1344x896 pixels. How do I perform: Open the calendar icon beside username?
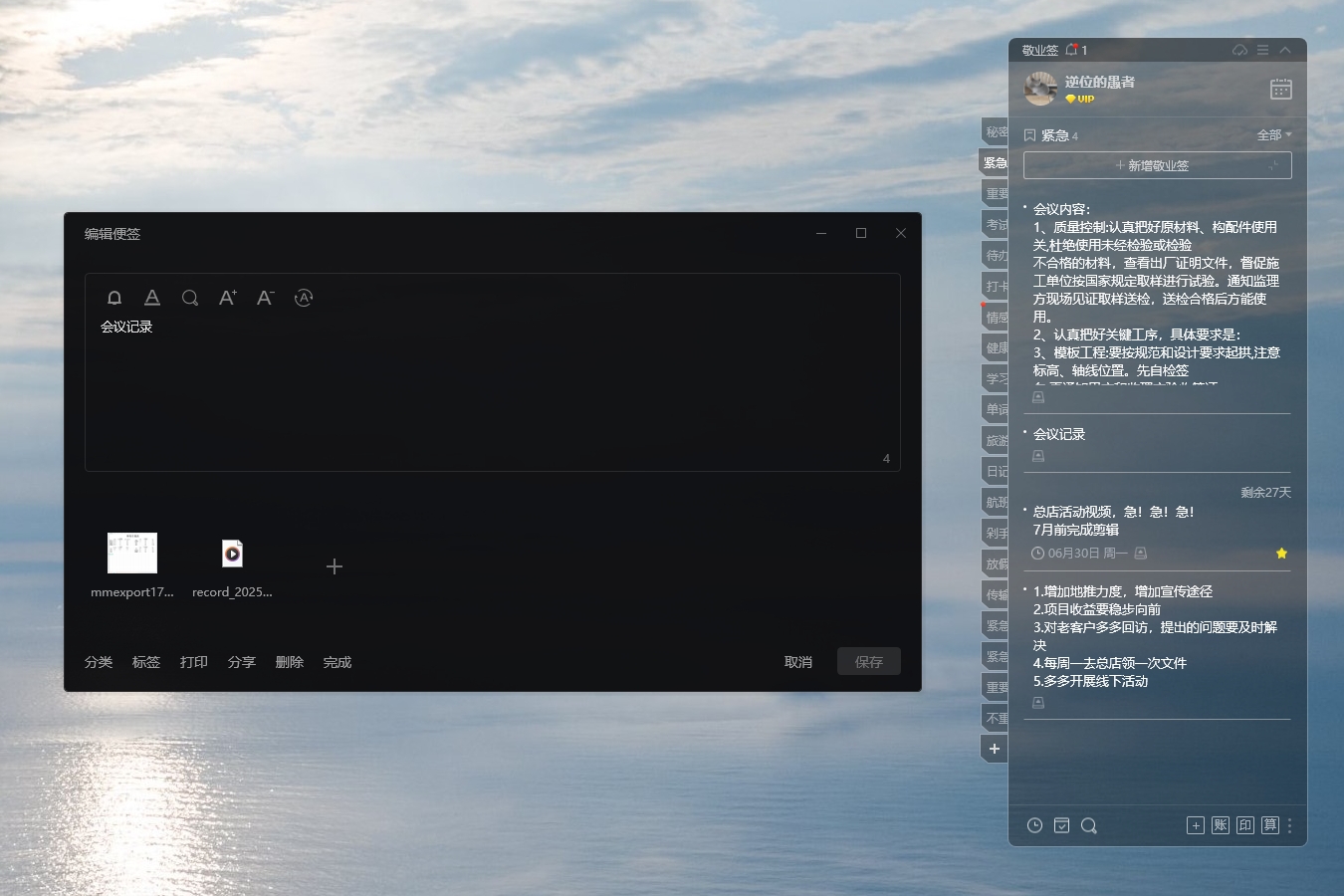pos(1281,89)
